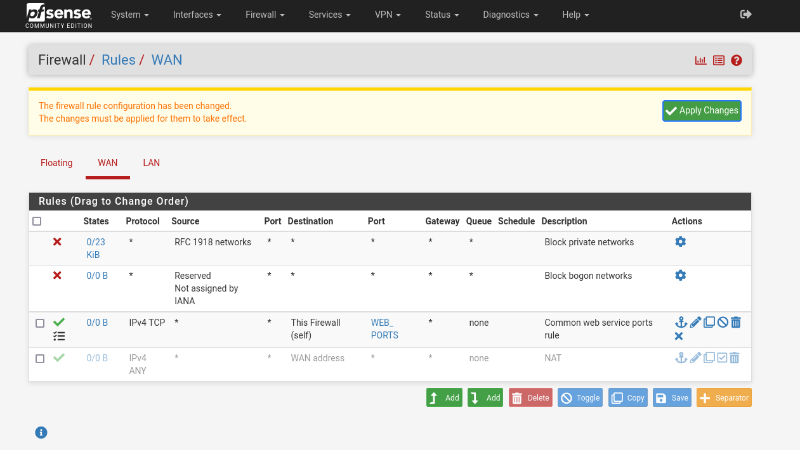
Task: Enable the NAT rule with check icon
Action: tap(722, 358)
